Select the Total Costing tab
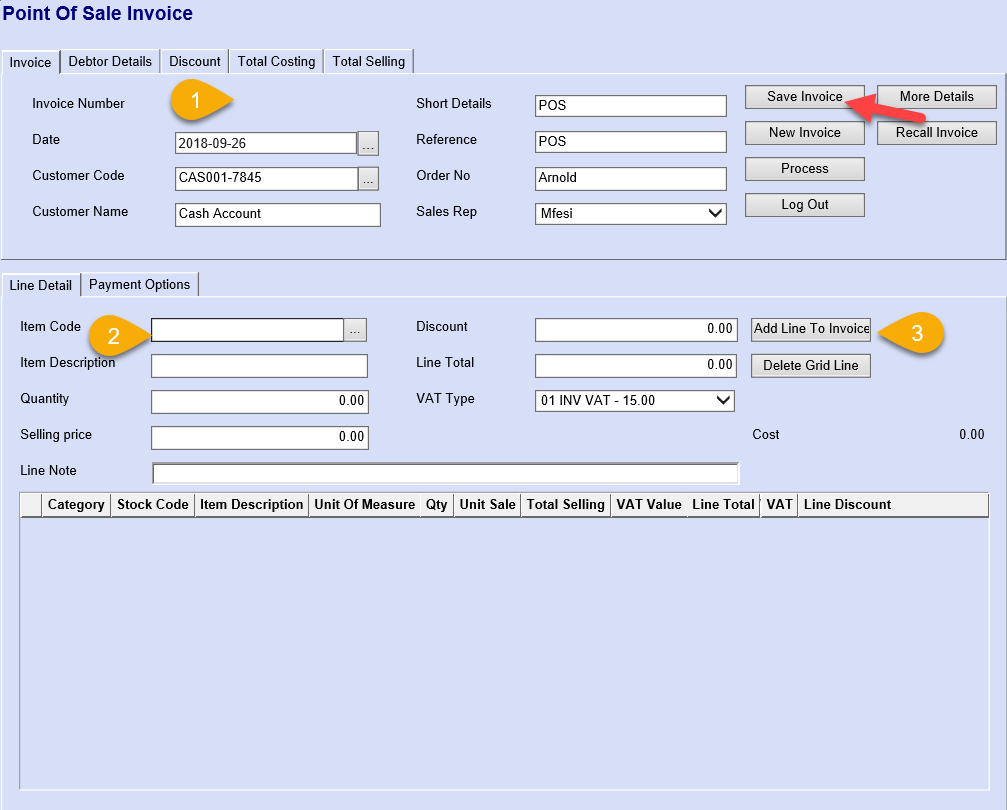The width and height of the screenshot is (1007, 810). [276, 62]
